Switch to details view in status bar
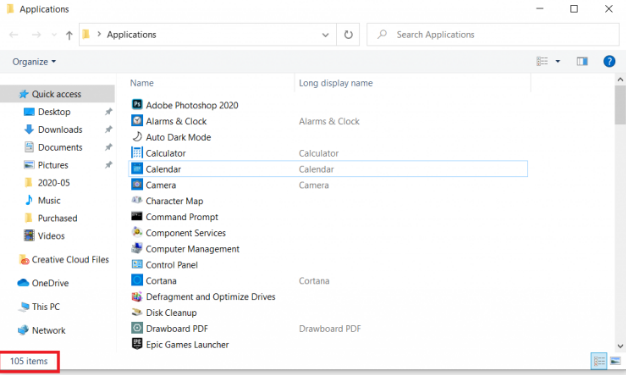Screen dimensions: 626x375 (599, 361)
